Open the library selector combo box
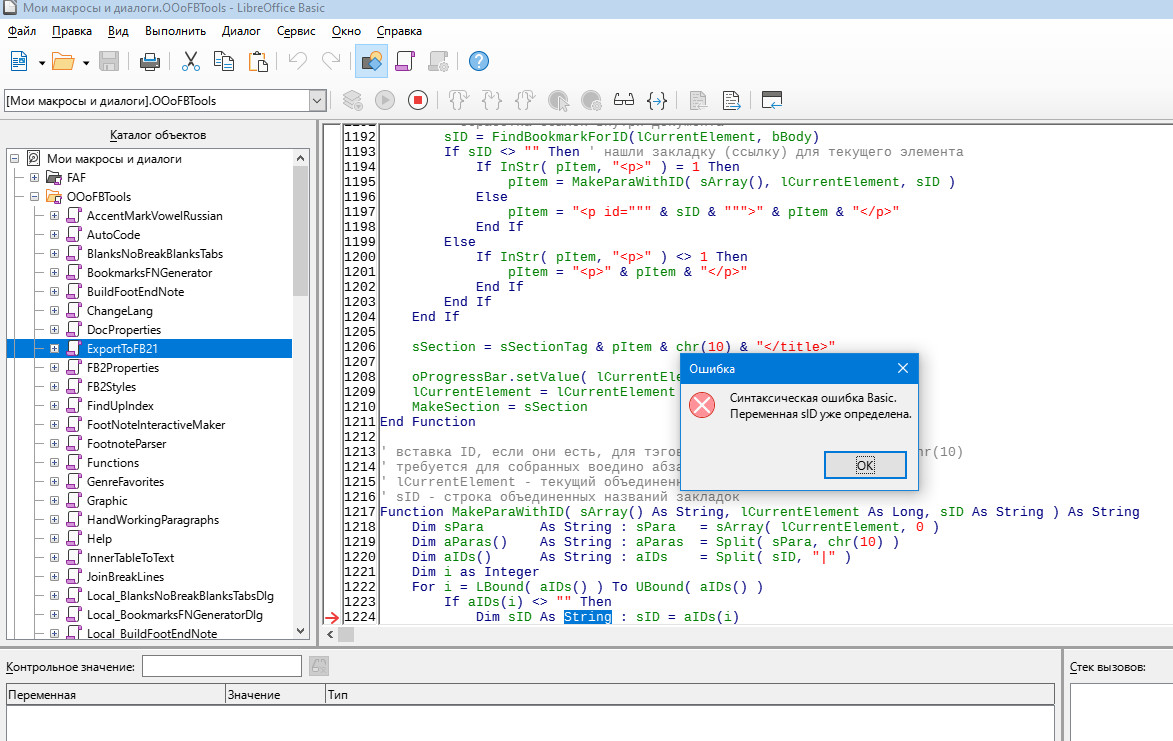 (x=165, y=101)
